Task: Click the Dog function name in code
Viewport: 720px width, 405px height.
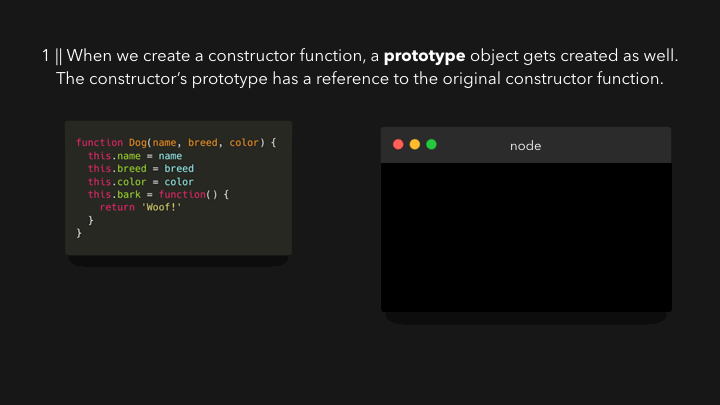Action: click(x=137, y=143)
